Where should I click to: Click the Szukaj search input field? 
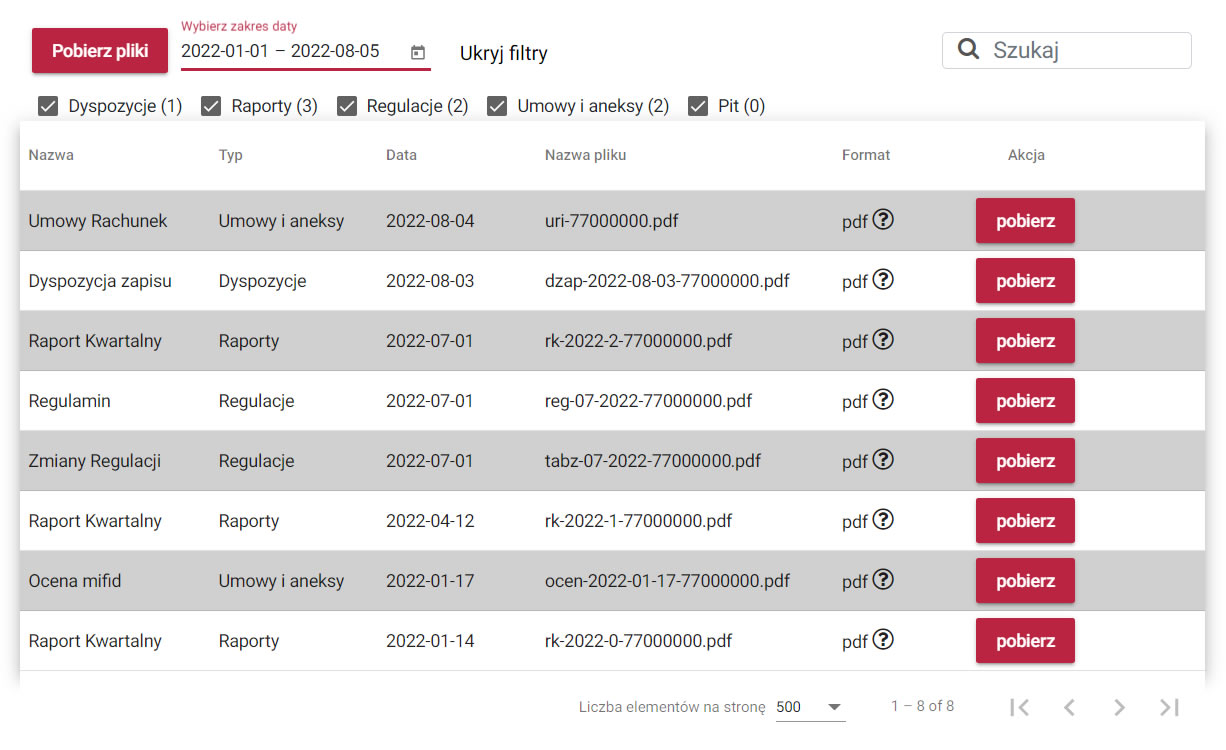coord(1085,50)
